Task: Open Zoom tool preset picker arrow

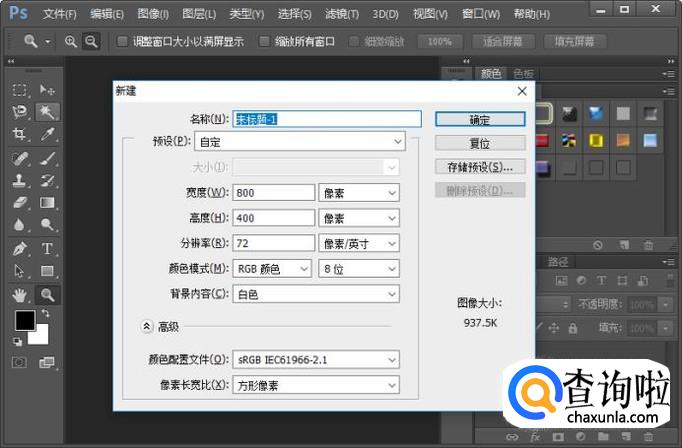Action: 47,42
